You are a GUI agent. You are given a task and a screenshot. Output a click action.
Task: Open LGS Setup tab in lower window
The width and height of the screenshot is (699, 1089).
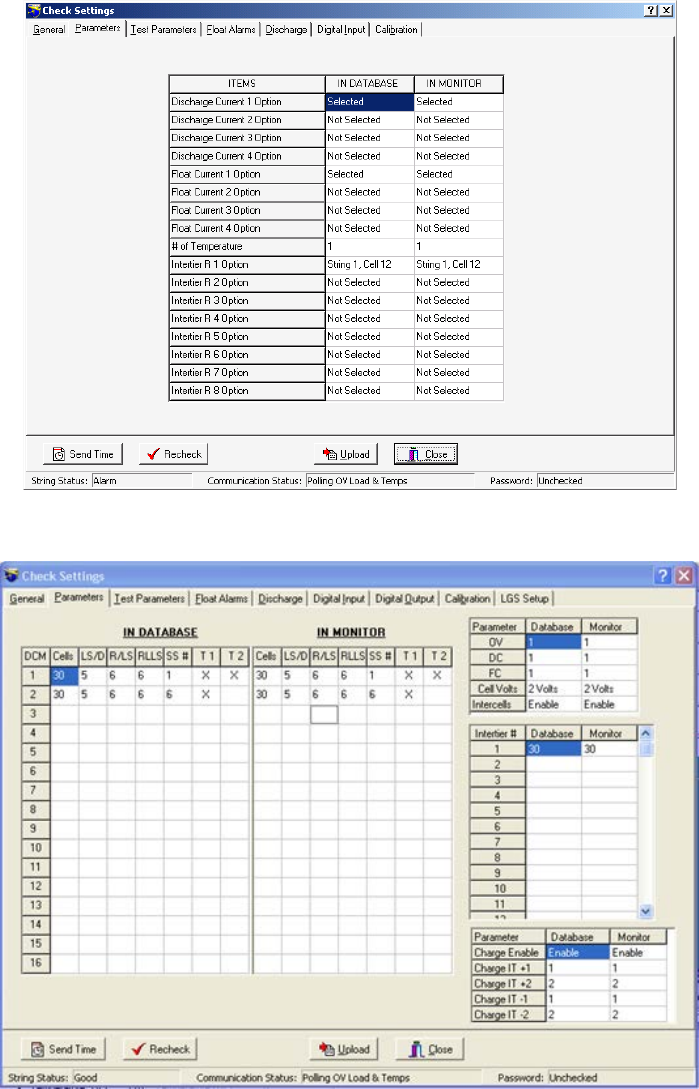pyautogui.click(x=525, y=599)
